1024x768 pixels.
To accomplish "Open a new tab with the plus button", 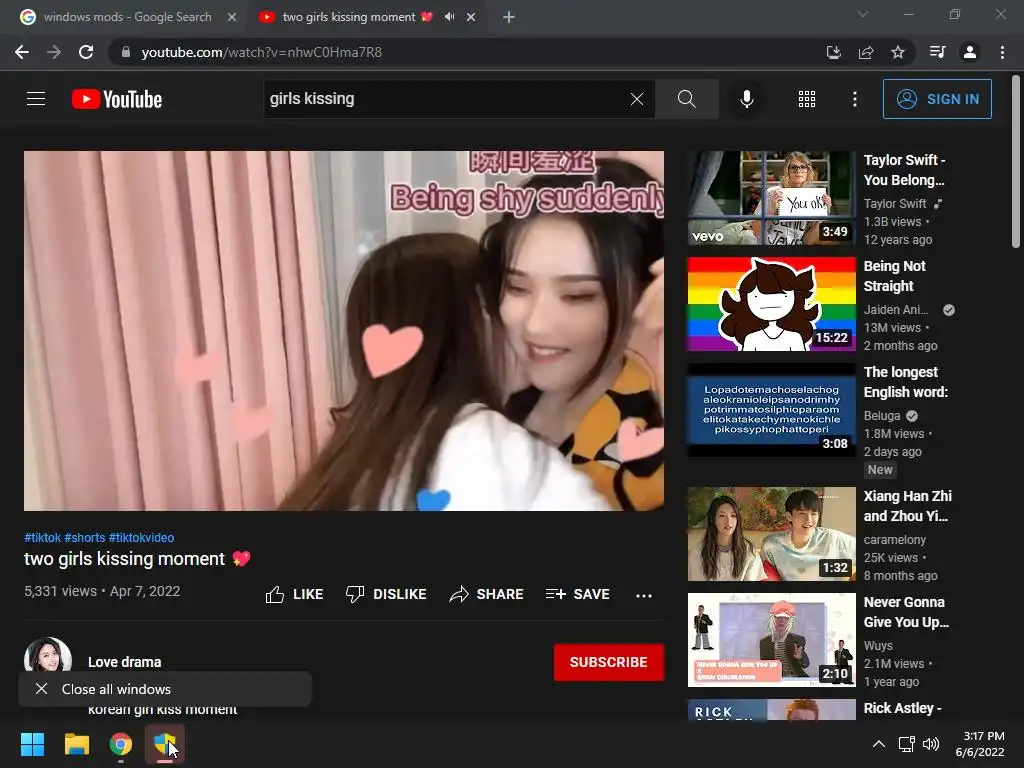I will coord(509,17).
